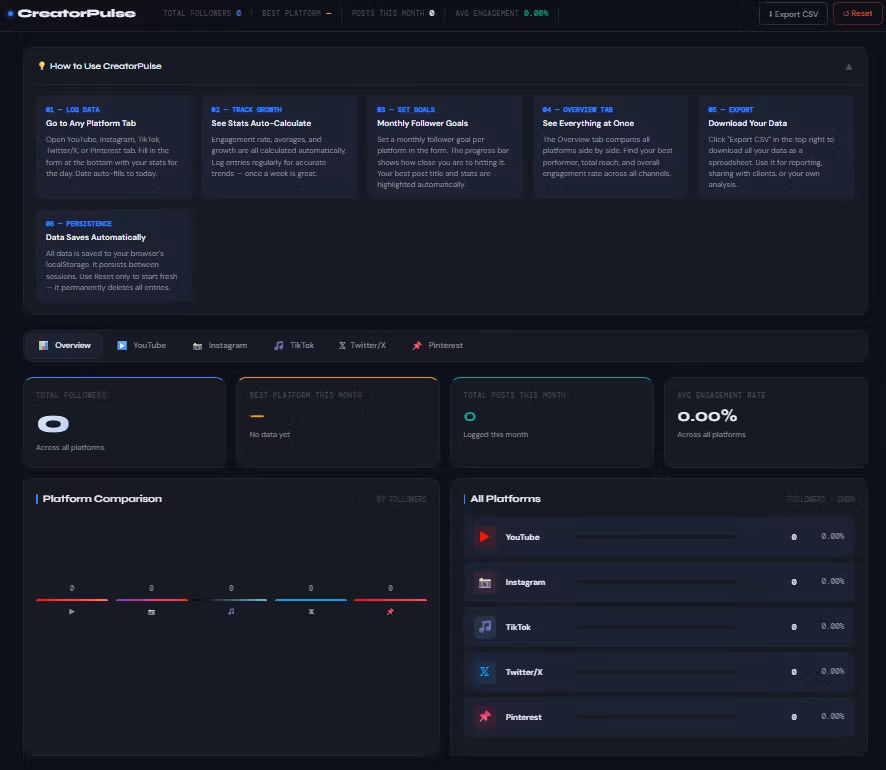Click the Twitter/X label in All Platforms
This screenshot has height=770, width=886.
point(524,672)
